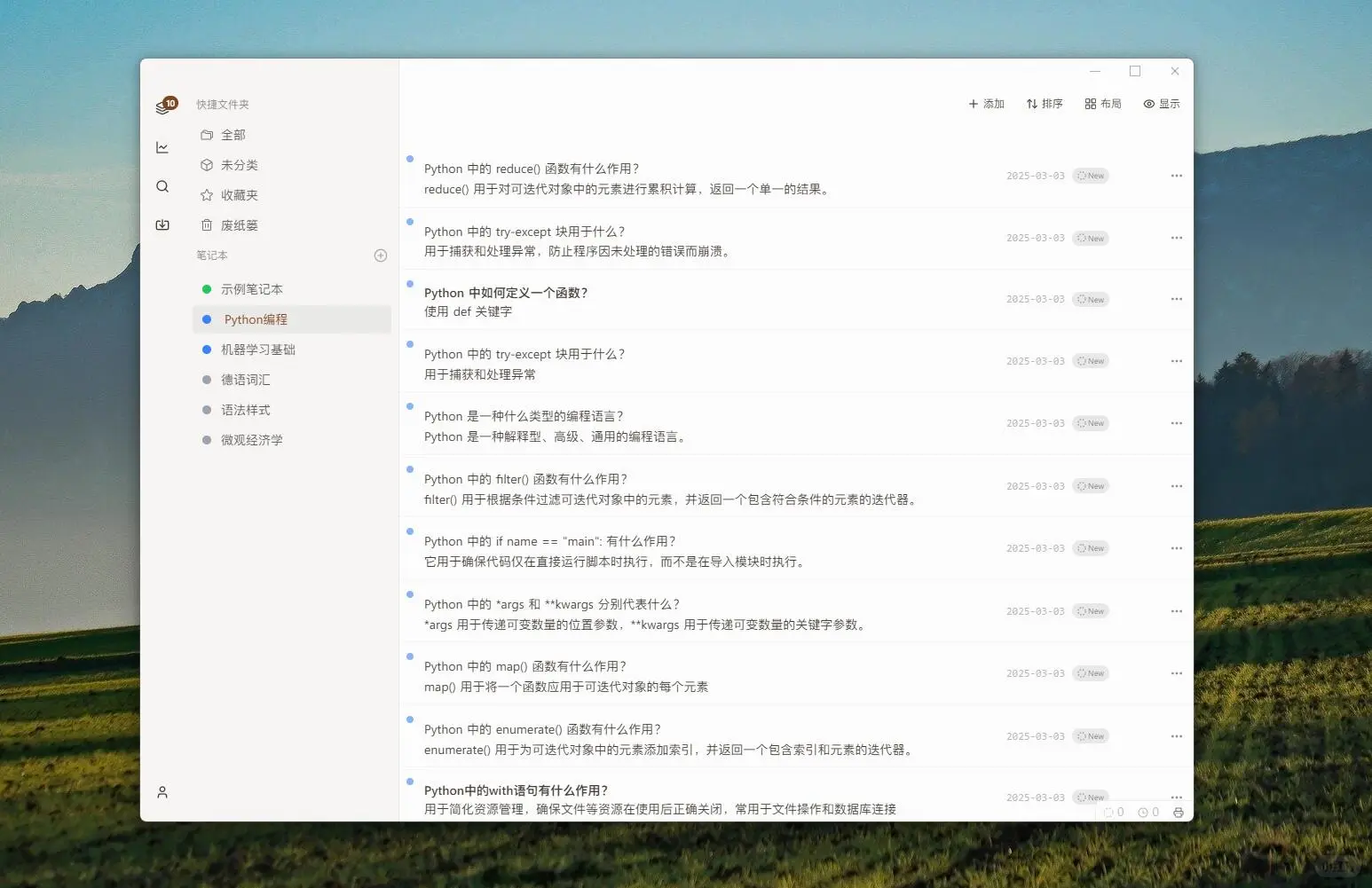Viewport: 1372px width, 888px height.
Task: Open the 收藏夹 favorites star
Action: pos(238,194)
